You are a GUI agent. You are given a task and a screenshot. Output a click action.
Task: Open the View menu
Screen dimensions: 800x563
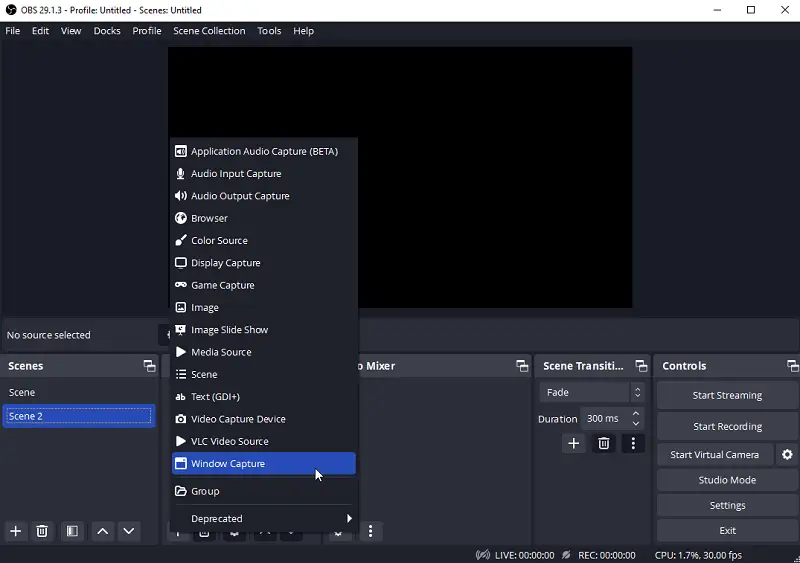pos(71,31)
